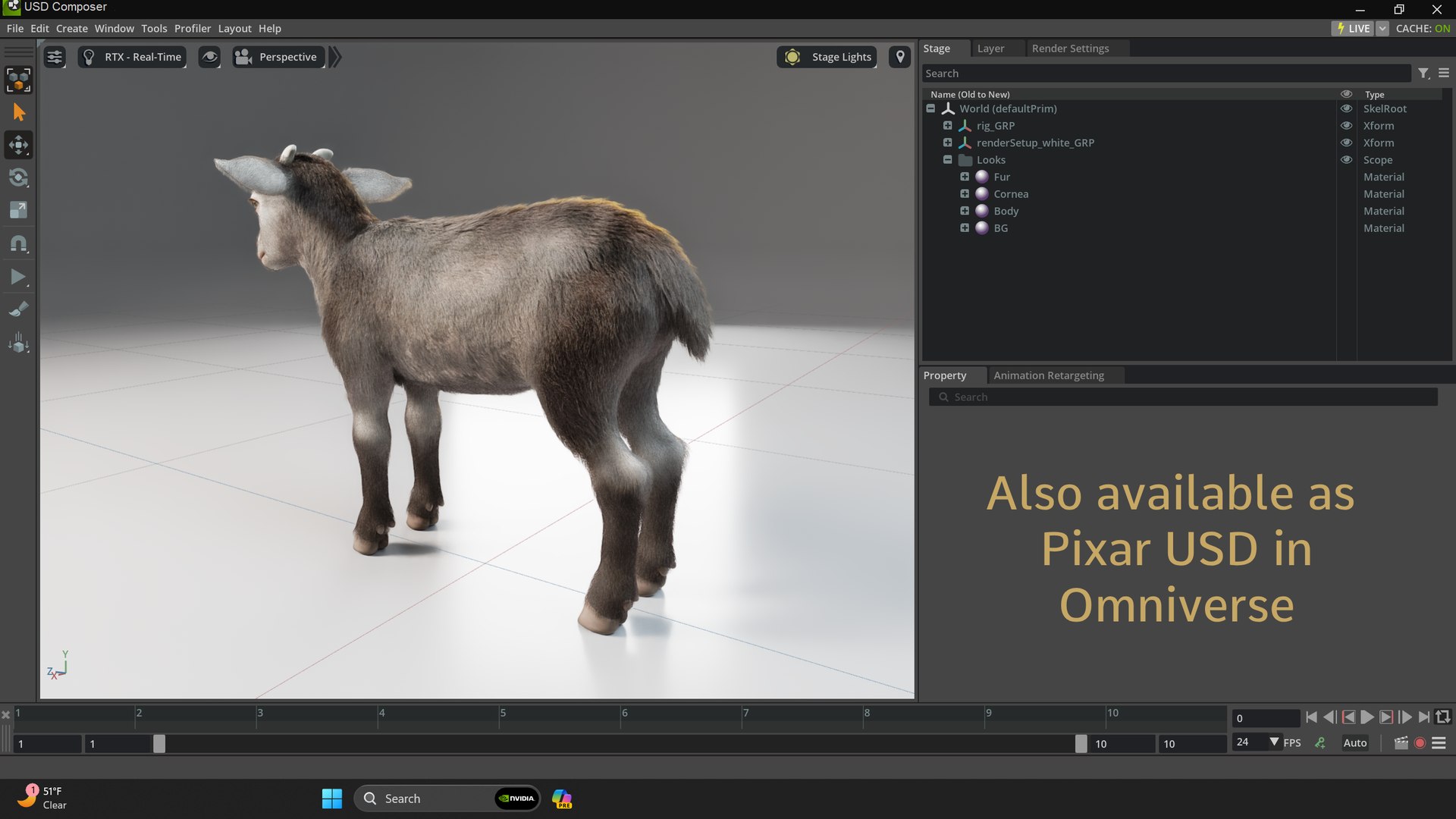Open viewport settings sliders menu
1456x819 pixels.
(x=55, y=57)
